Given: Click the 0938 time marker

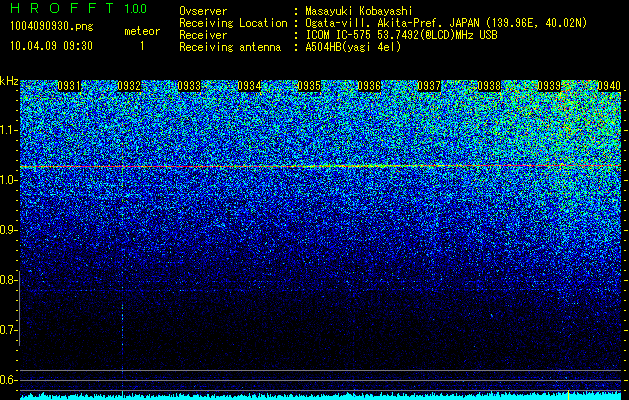Looking at the screenshot, I should pyautogui.click(x=489, y=86).
